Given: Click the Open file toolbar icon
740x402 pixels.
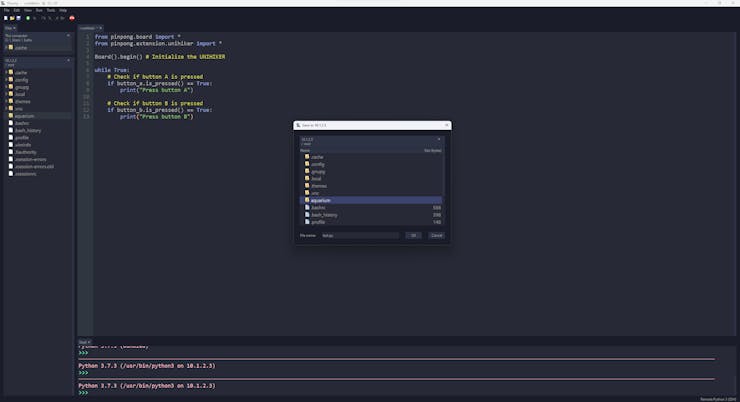Looking at the screenshot, I should [11, 18].
